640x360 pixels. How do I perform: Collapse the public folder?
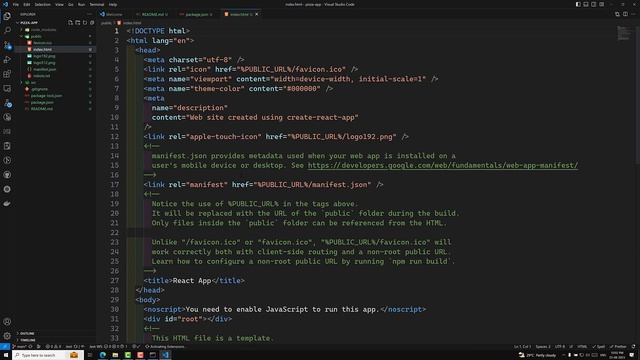pos(55,36)
